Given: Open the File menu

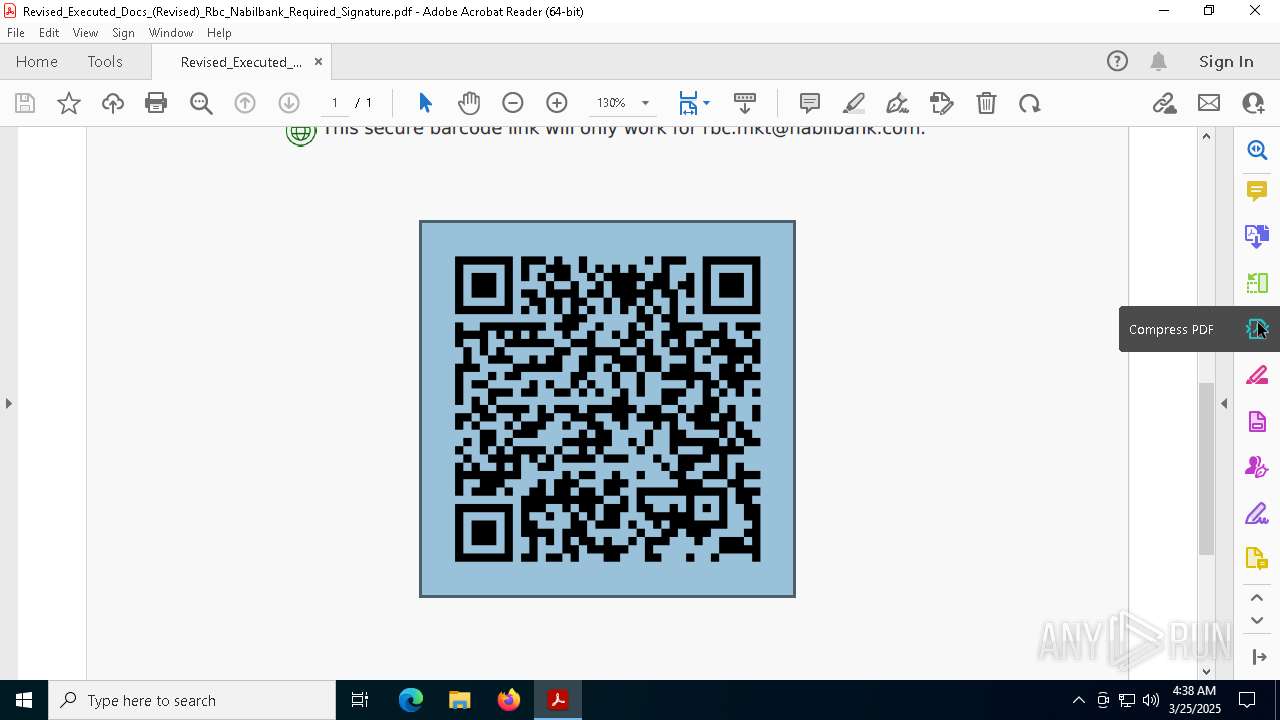Looking at the screenshot, I should (16, 33).
